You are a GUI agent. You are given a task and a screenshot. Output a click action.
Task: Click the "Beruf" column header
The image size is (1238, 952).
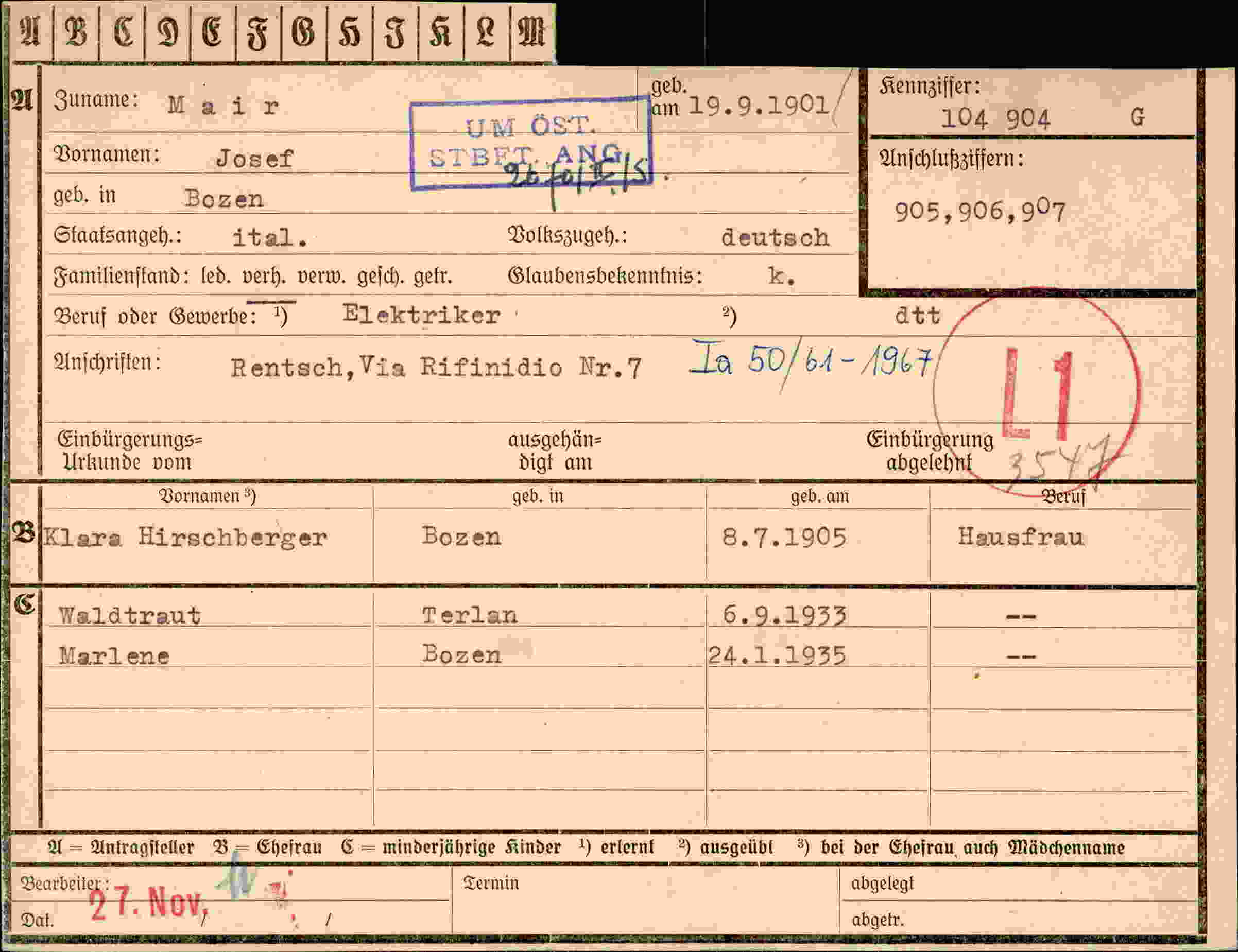click(1064, 496)
